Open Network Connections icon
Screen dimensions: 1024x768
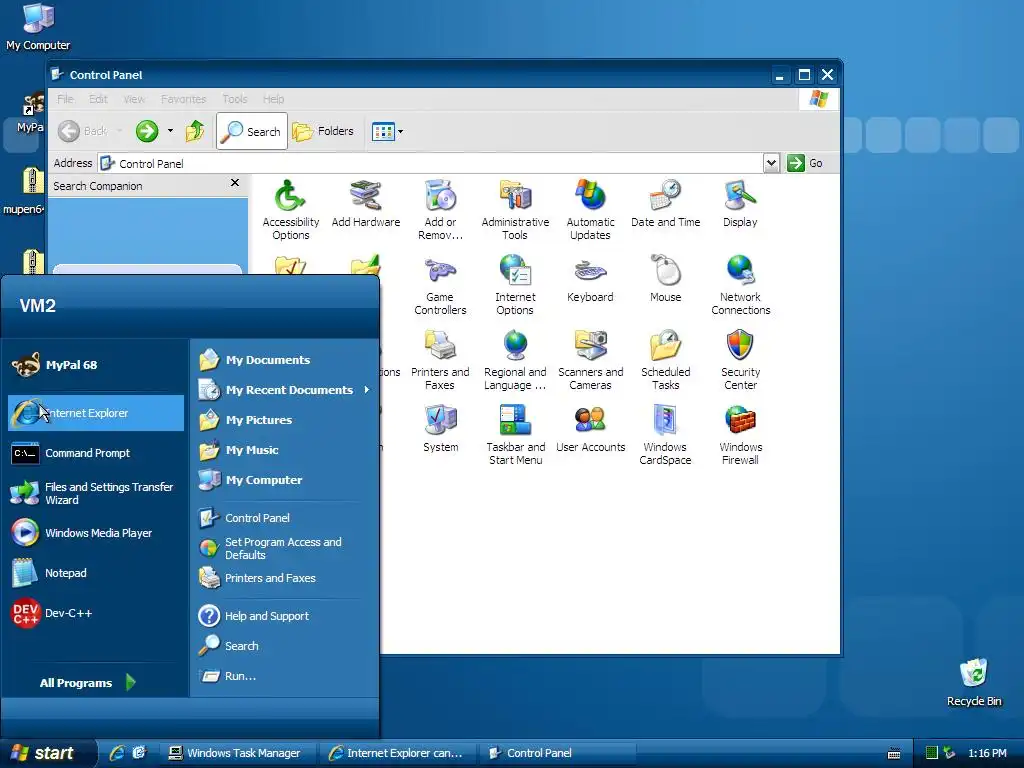click(741, 285)
